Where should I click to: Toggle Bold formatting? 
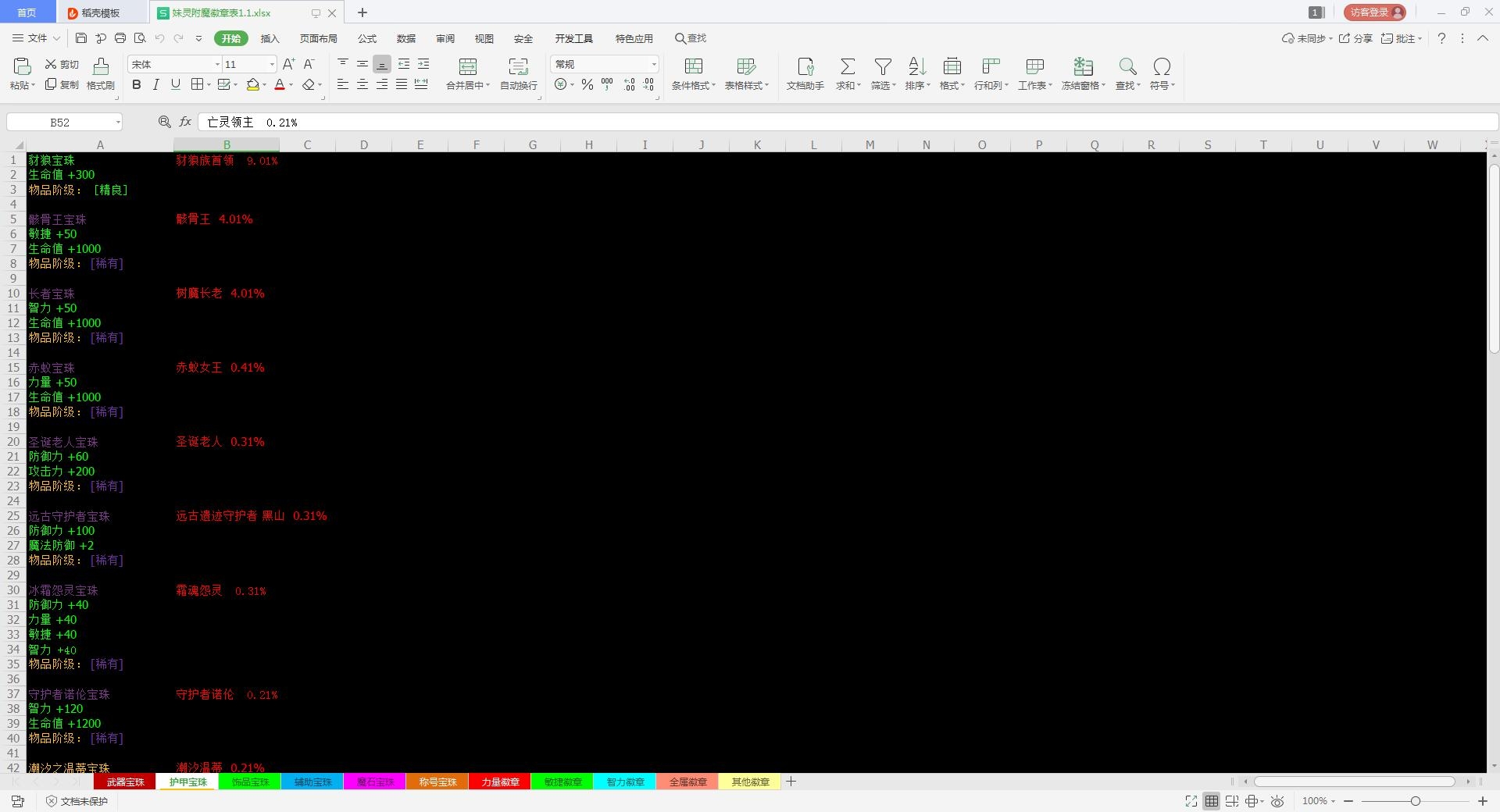(137, 84)
